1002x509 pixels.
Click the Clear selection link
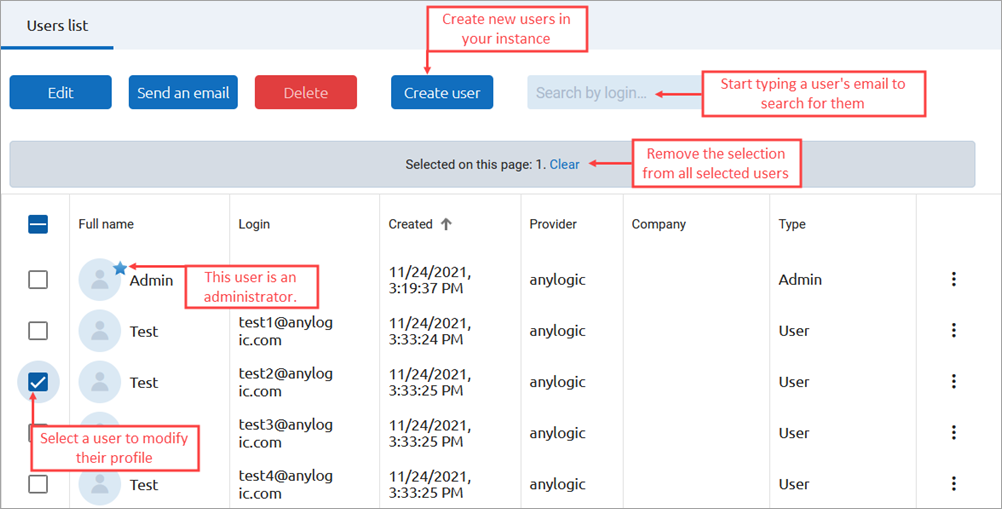564,164
